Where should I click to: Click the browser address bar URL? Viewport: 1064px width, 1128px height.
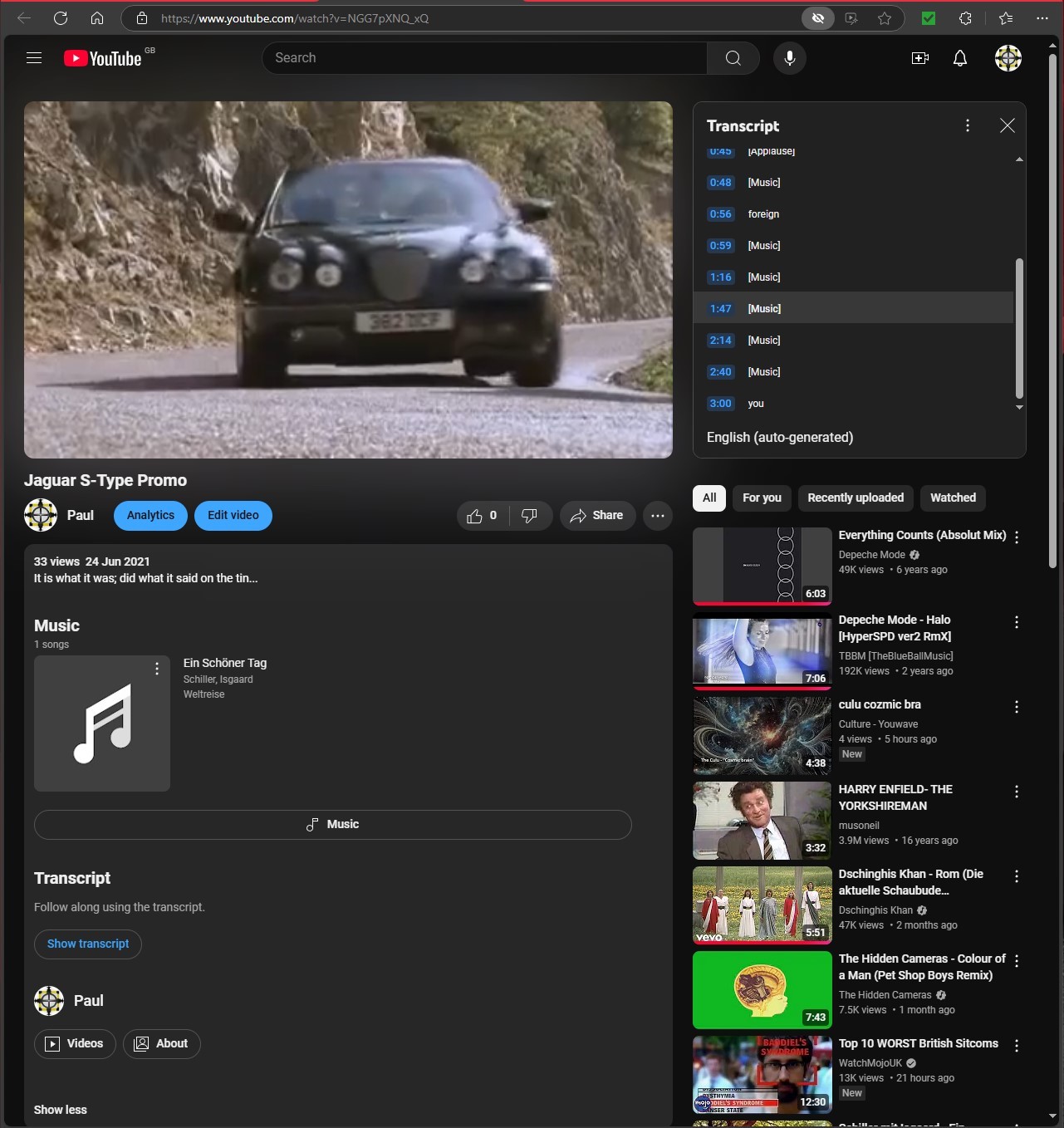click(295, 18)
